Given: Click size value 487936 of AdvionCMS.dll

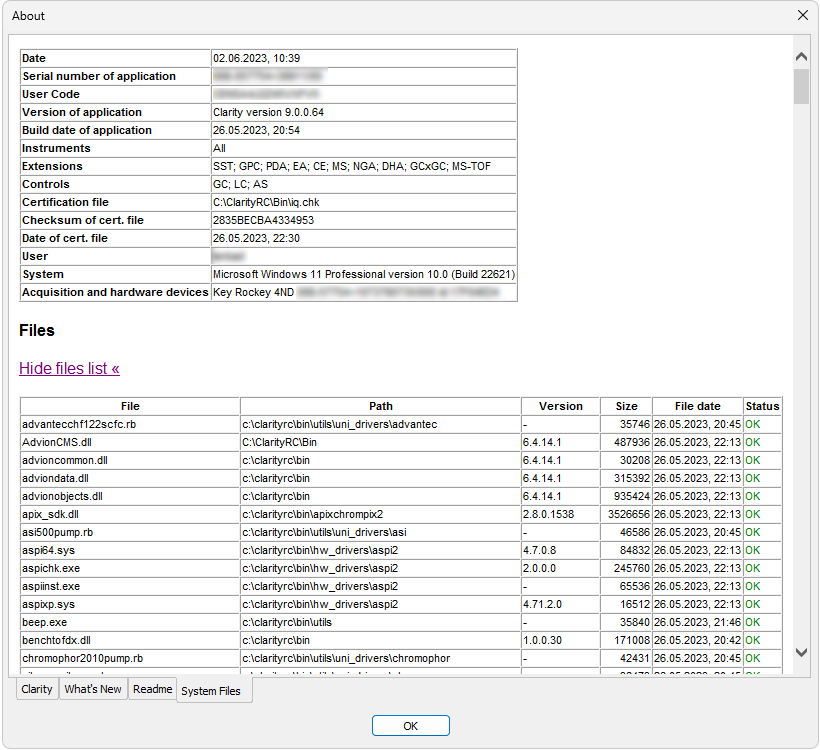Looking at the screenshot, I should point(632,442).
